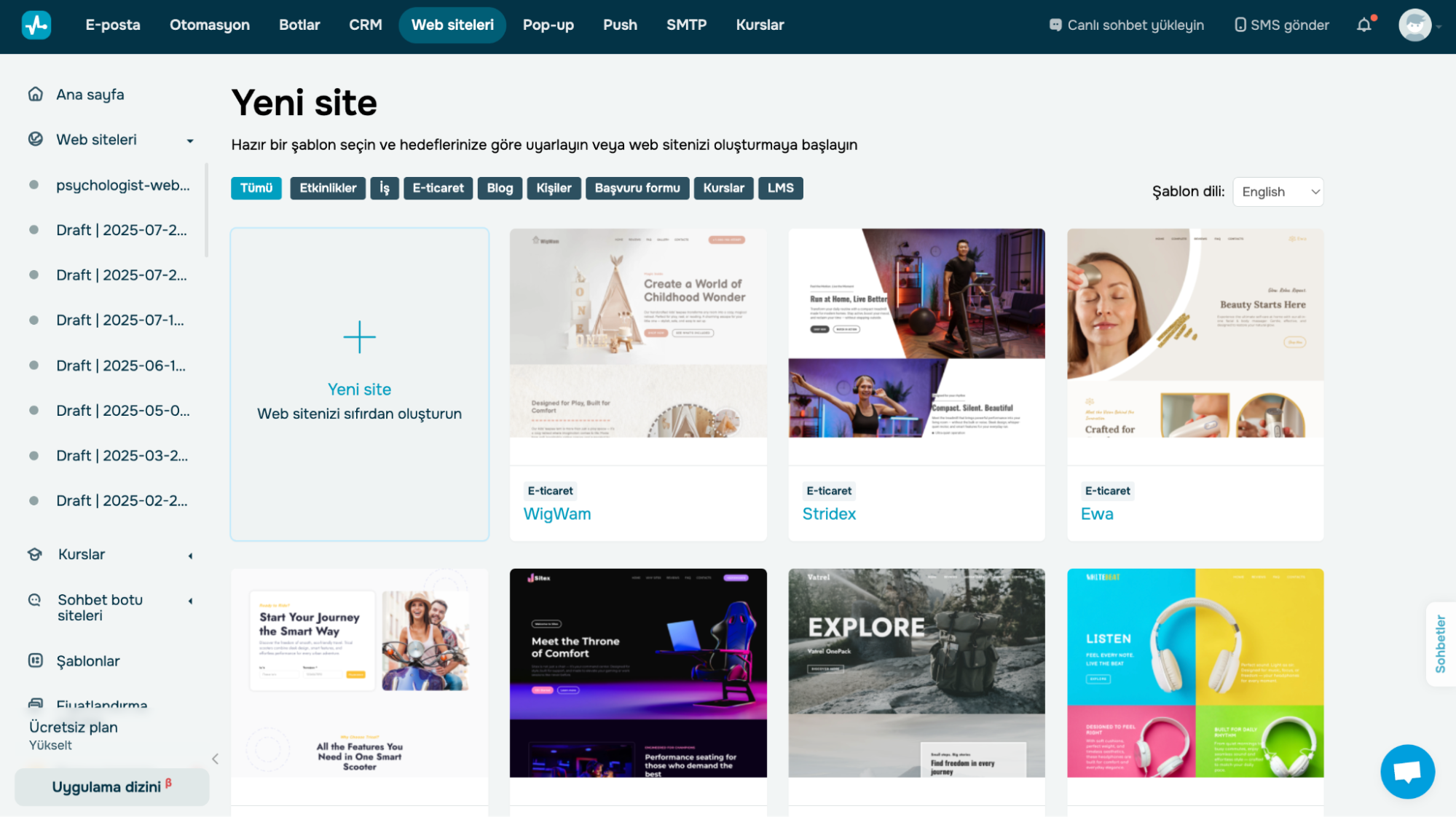Expand the Kurslar sidebar section
The image size is (1456, 817).
(x=190, y=554)
